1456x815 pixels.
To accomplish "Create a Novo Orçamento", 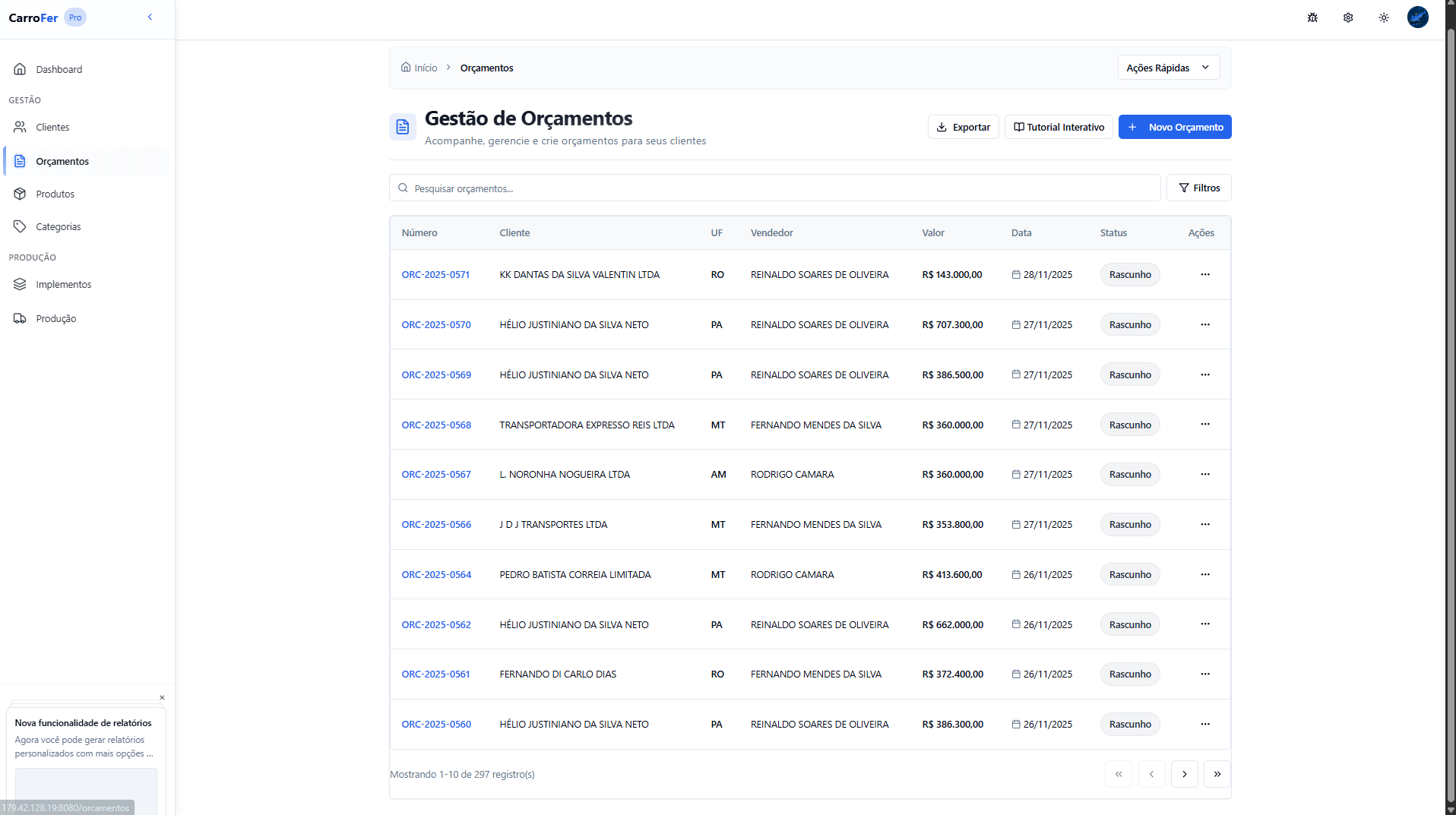I will 1174,127.
